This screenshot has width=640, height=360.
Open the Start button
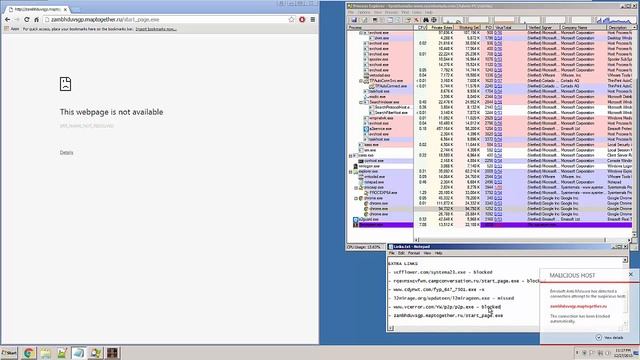click(x=9, y=353)
